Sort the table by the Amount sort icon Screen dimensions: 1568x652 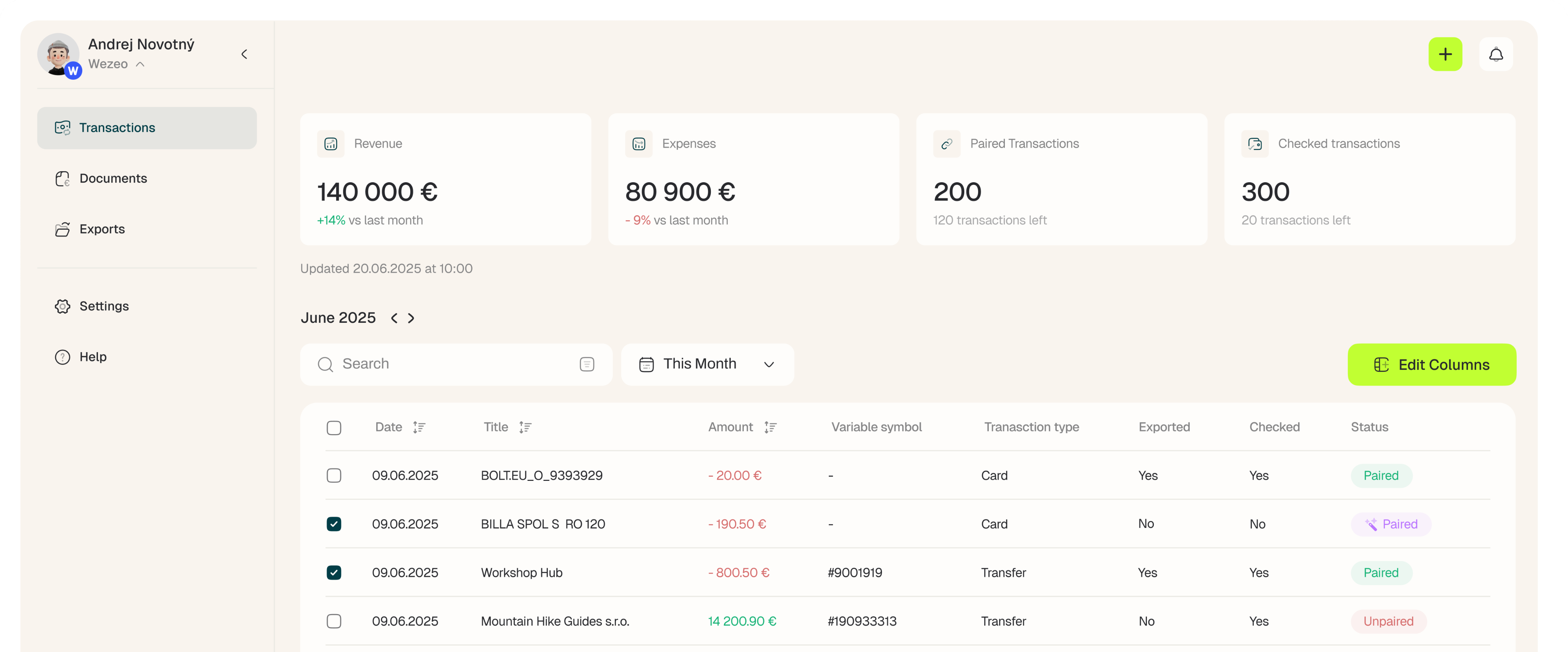point(770,427)
